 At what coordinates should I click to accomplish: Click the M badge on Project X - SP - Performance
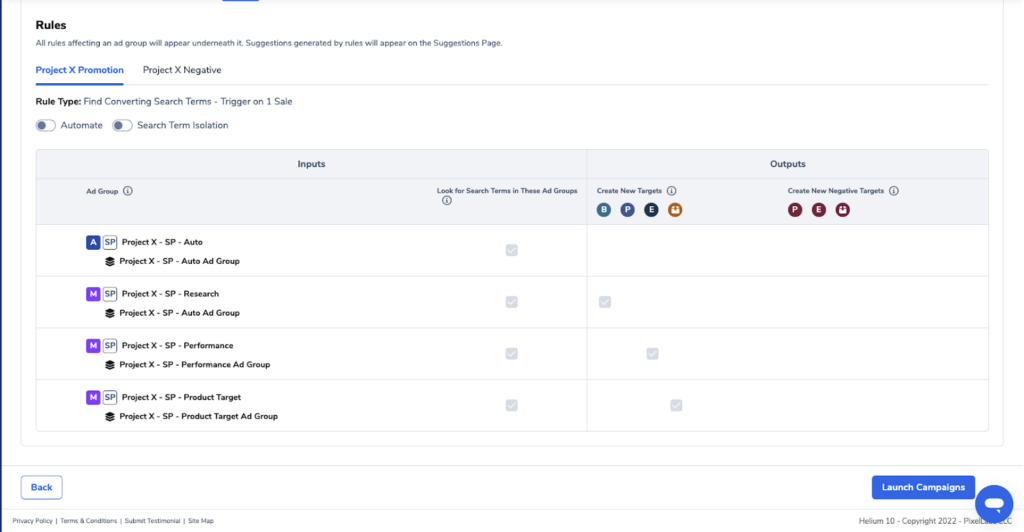[93, 345]
